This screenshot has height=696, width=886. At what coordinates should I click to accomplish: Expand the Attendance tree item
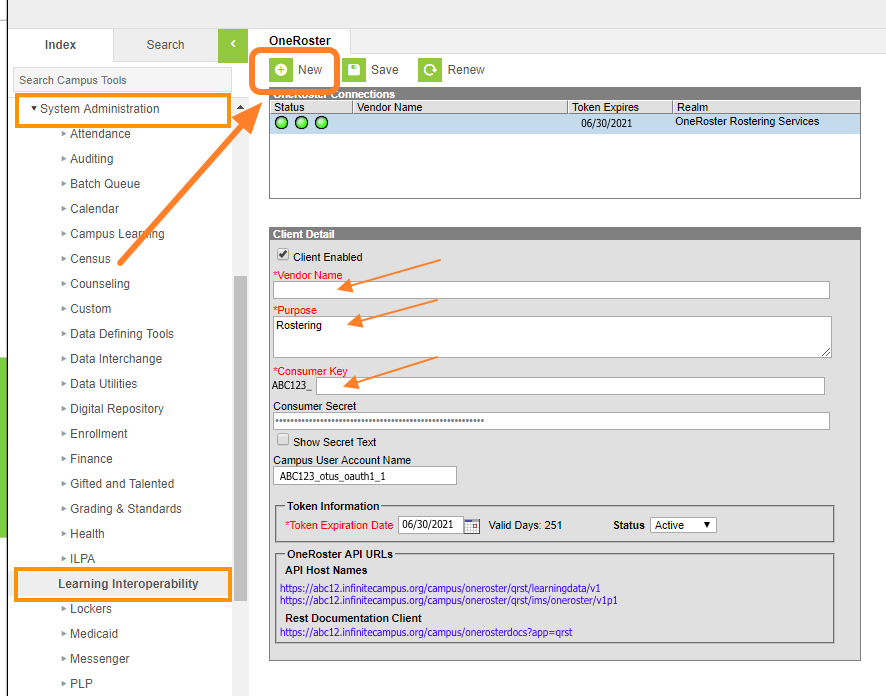[64, 133]
